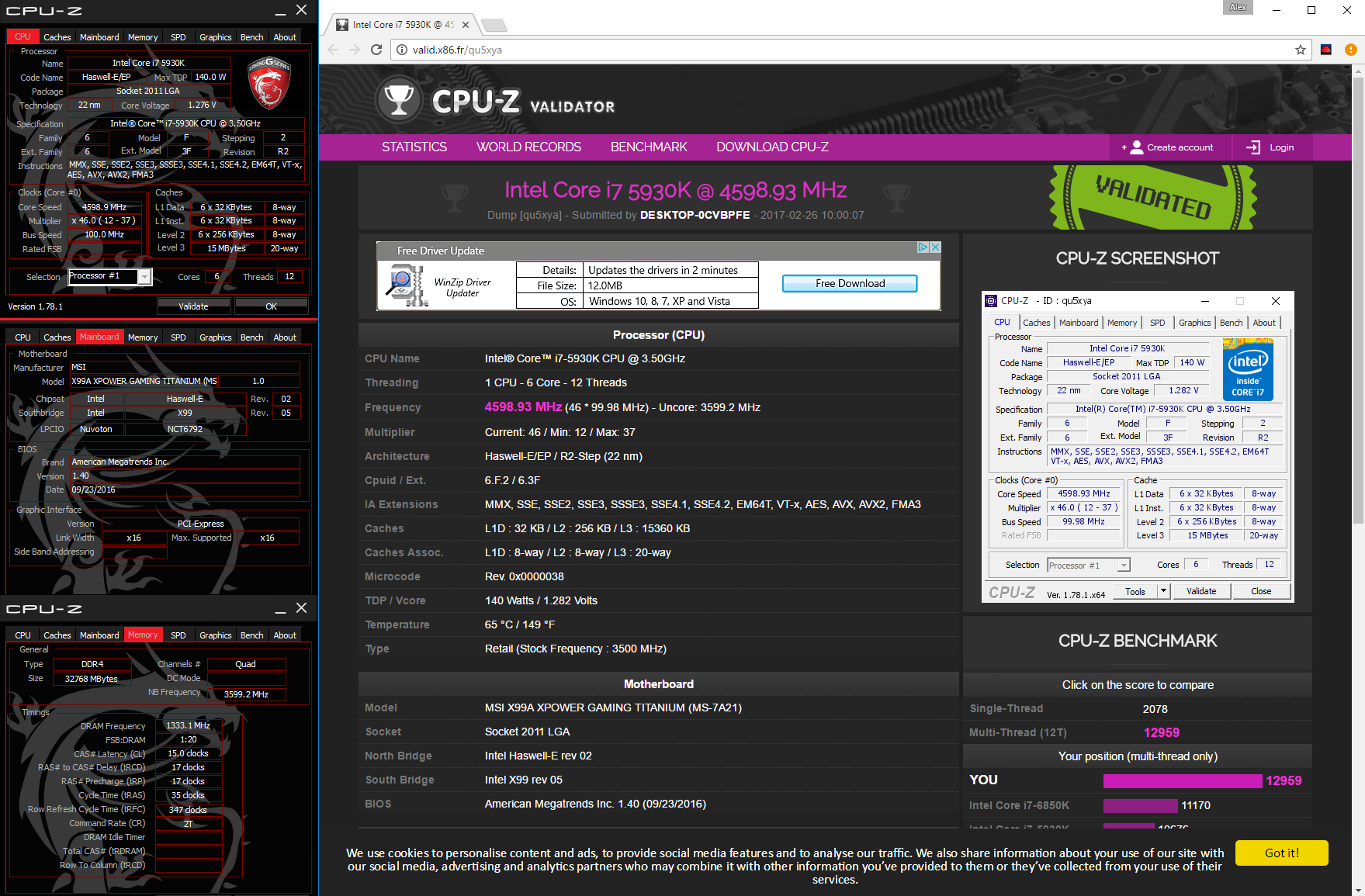1365x896 pixels.
Task: Open the WORLD RECORDS page
Action: [x=528, y=147]
